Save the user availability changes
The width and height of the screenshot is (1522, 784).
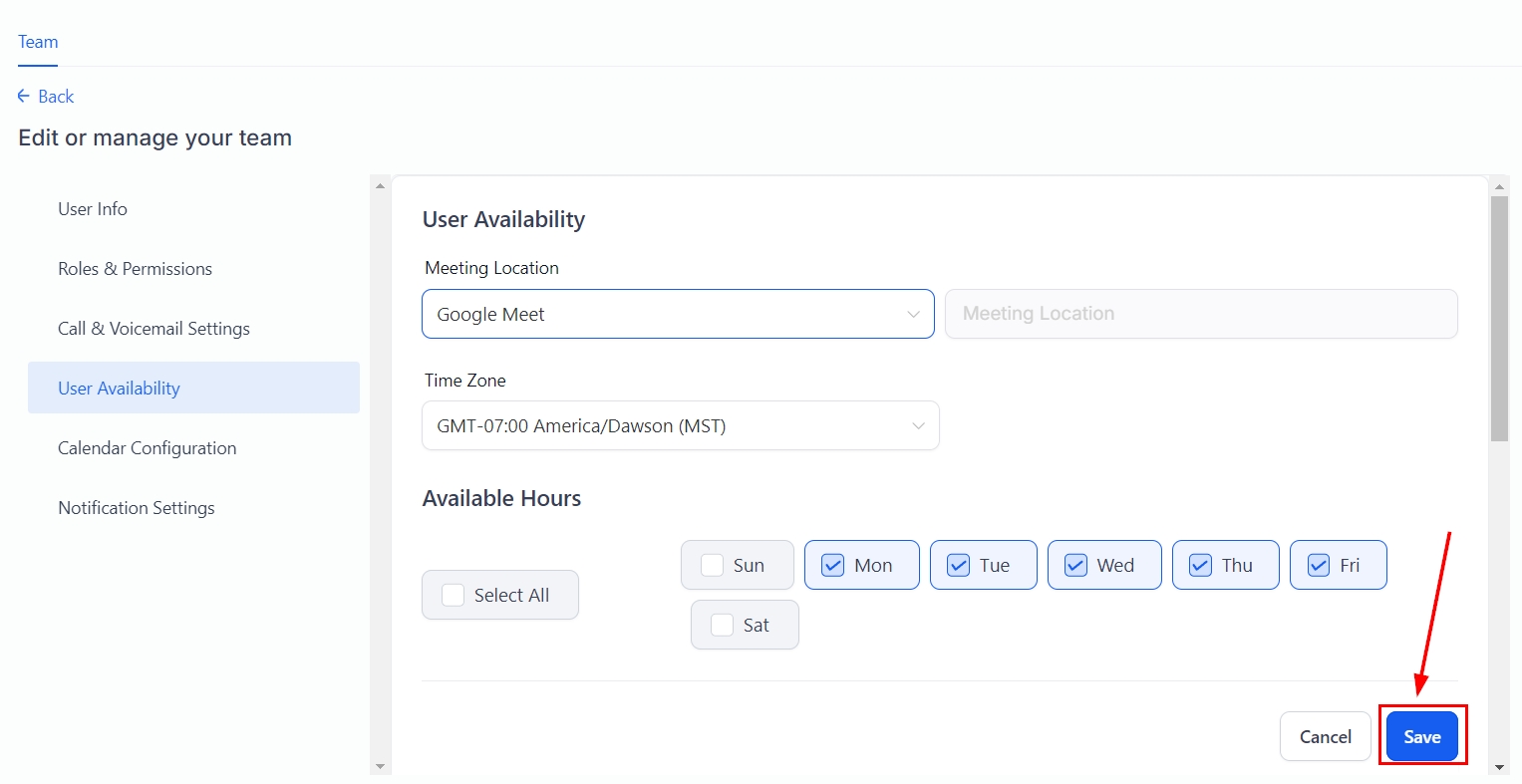[1422, 737]
